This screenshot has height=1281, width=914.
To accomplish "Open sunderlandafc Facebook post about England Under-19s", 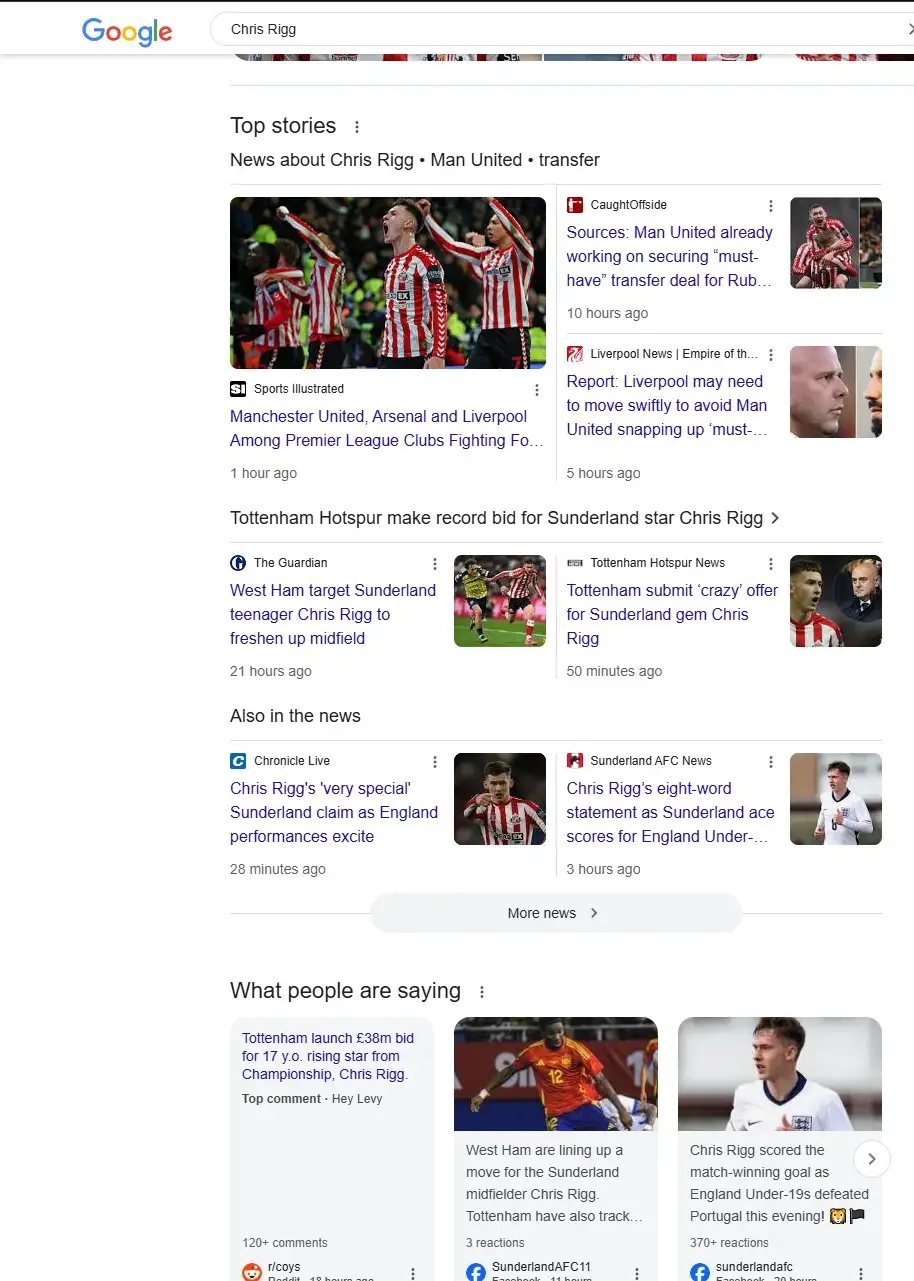I will pos(780,1149).
